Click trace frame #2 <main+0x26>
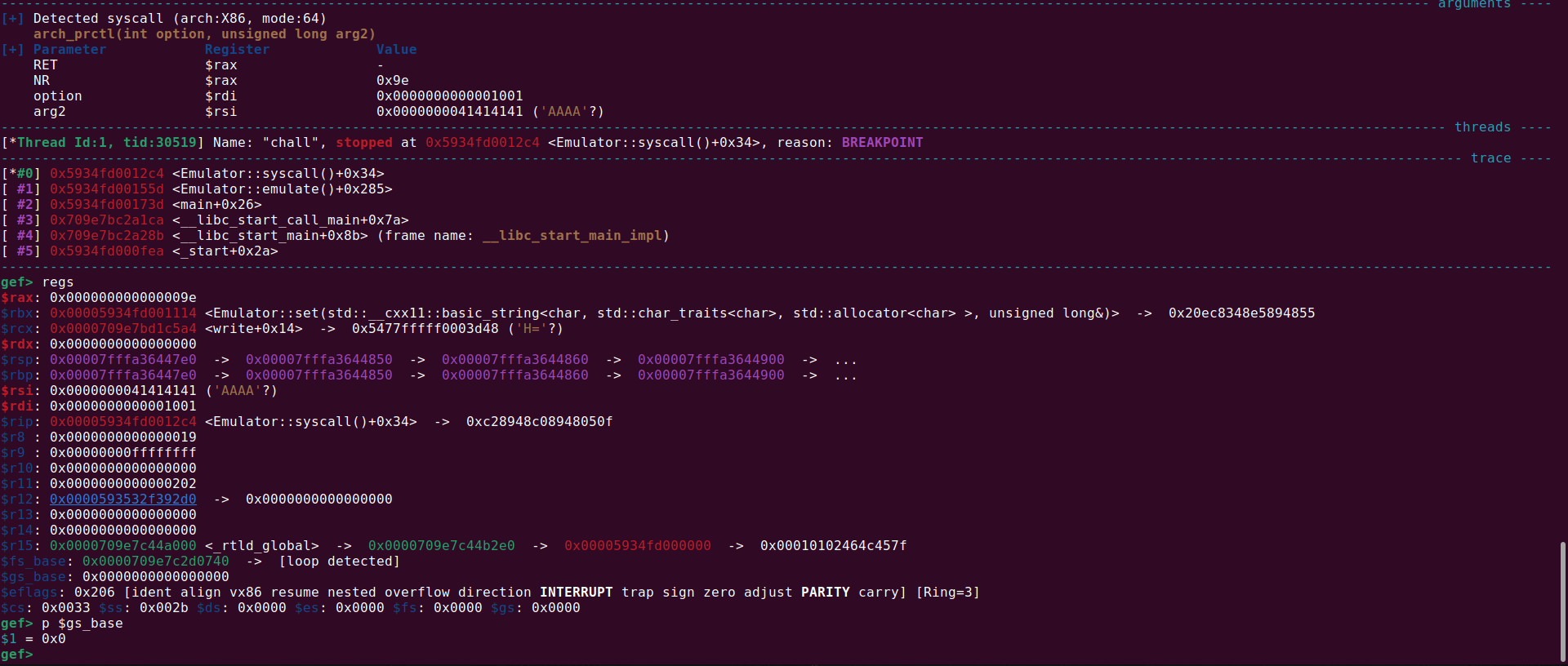 tap(216, 204)
